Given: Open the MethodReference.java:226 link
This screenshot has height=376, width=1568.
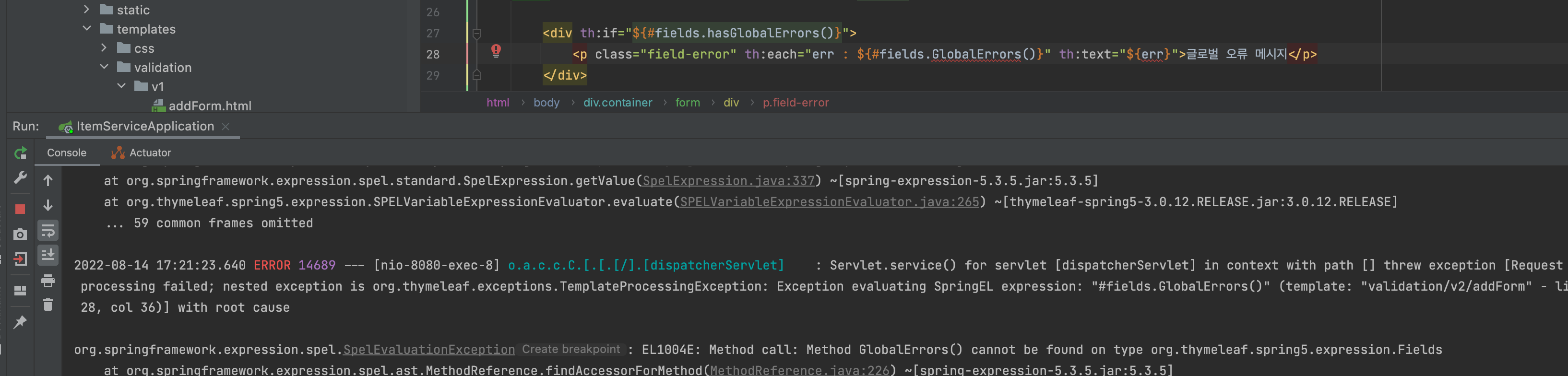Looking at the screenshot, I should pos(799,370).
